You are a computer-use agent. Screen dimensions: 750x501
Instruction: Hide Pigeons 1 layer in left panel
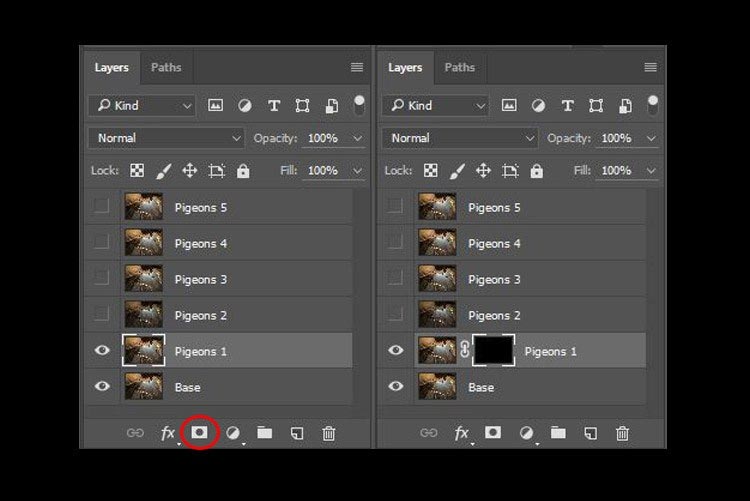click(x=102, y=350)
